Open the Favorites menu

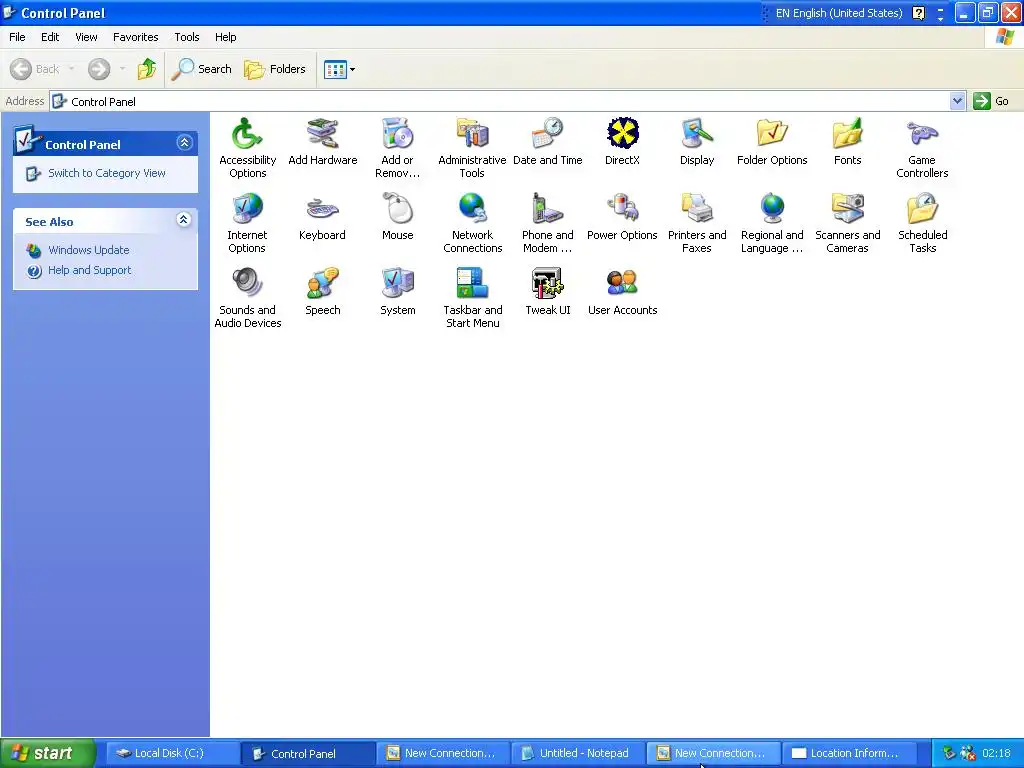[x=135, y=37]
